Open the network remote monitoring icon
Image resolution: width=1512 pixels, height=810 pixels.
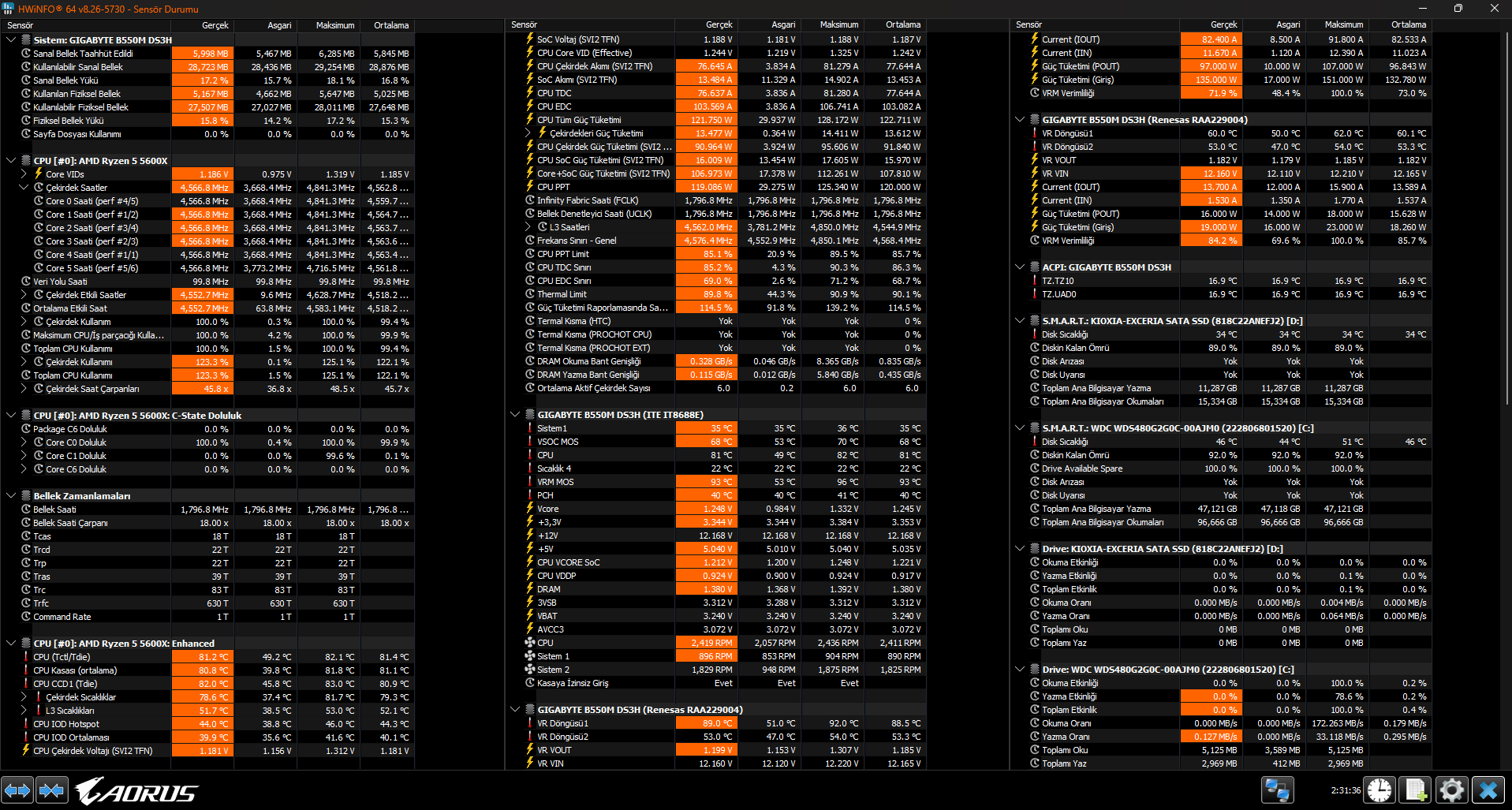click(x=1278, y=789)
